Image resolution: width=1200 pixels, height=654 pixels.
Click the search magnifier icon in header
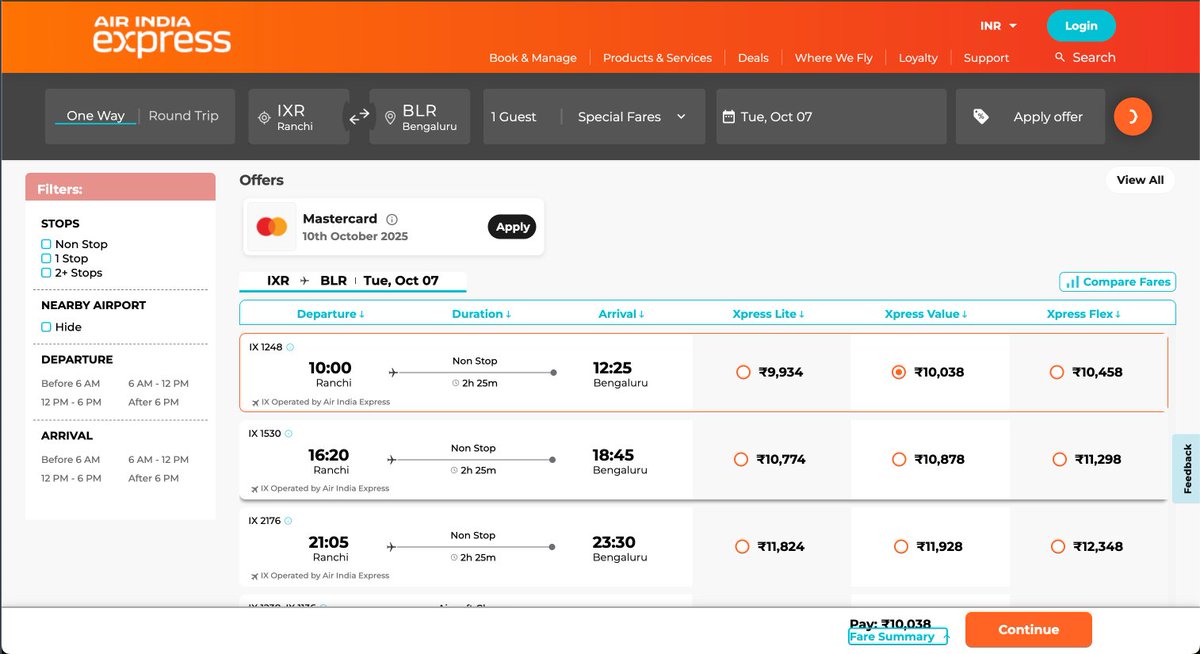[1060, 57]
